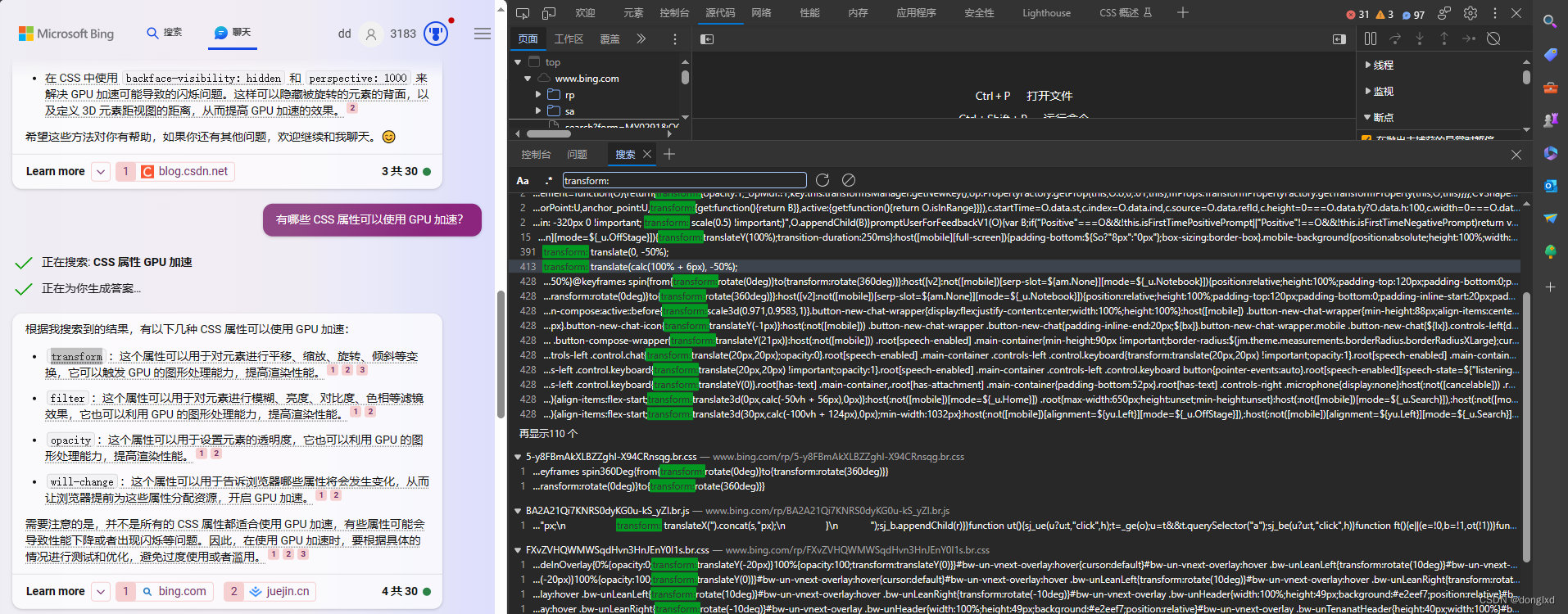Click the step out icon in debugger
Viewport: 1568px width, 614px height.
1444,38
